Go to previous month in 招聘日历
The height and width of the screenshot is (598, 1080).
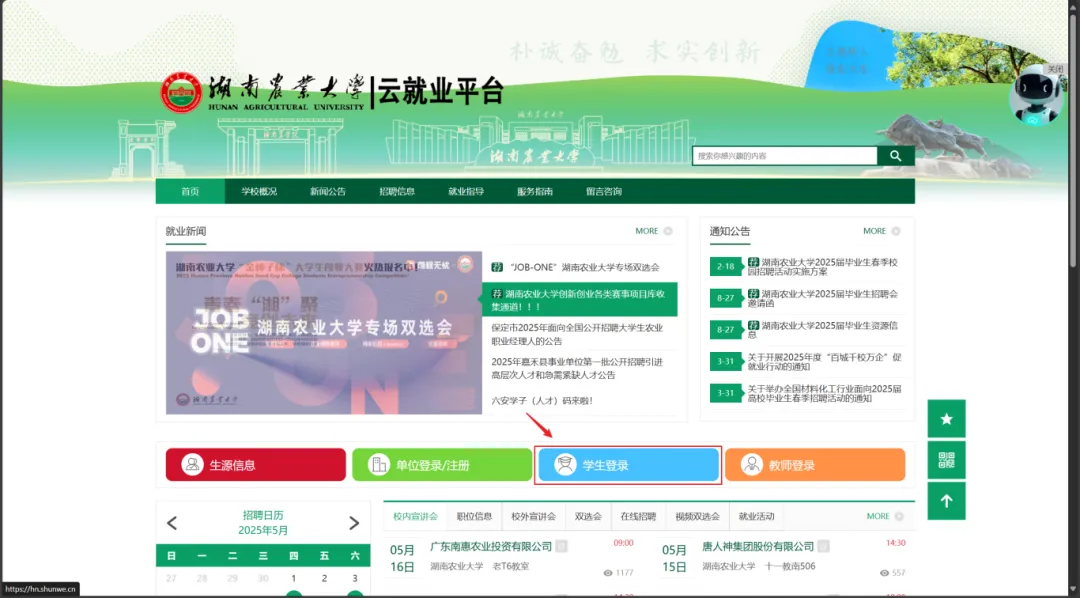coord(172,523)
